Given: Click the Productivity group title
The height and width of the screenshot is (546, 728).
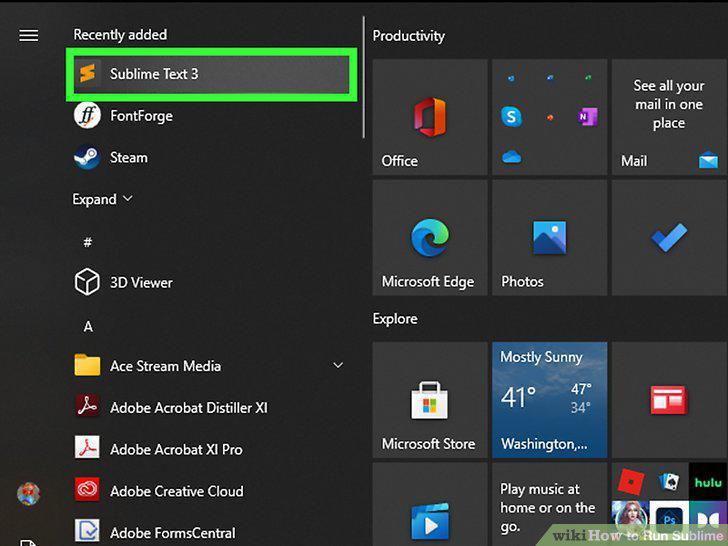Looking at the screenshot, I should (x=409, y=36).
